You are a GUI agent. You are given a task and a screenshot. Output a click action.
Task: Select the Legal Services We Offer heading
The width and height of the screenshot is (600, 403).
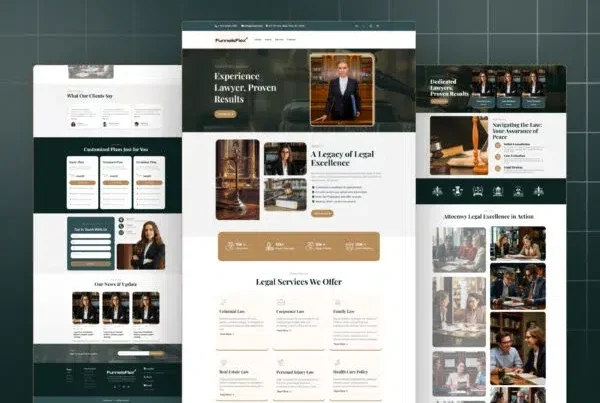298,282
